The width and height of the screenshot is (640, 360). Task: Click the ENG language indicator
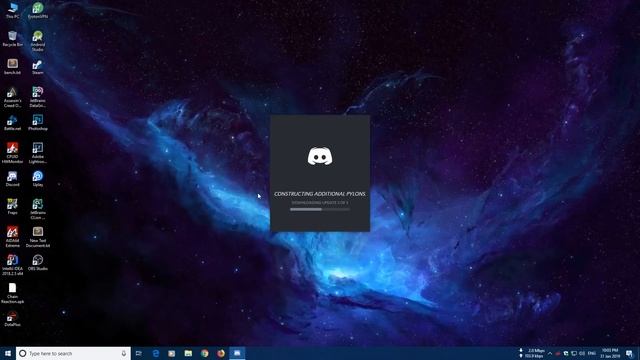[591, 353]
